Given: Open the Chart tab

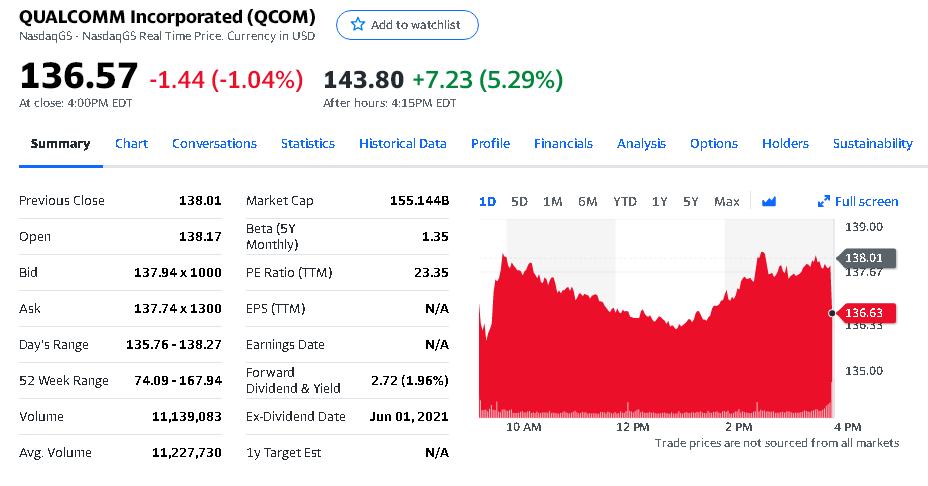Looking at the screenshot, I should point(131,143).
